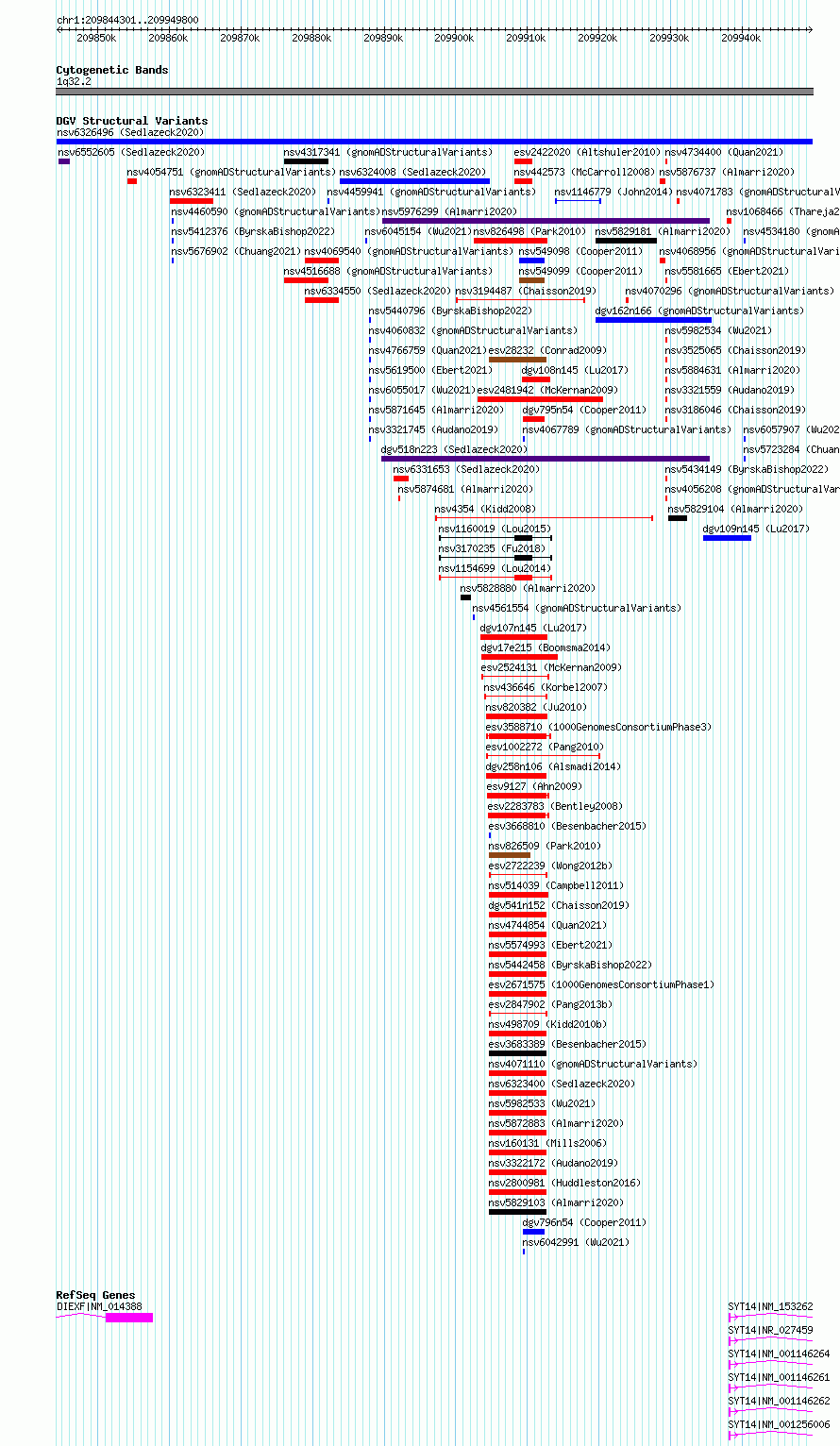Select esv3683389 (Besenbacher2015) label

[567, 1044]
